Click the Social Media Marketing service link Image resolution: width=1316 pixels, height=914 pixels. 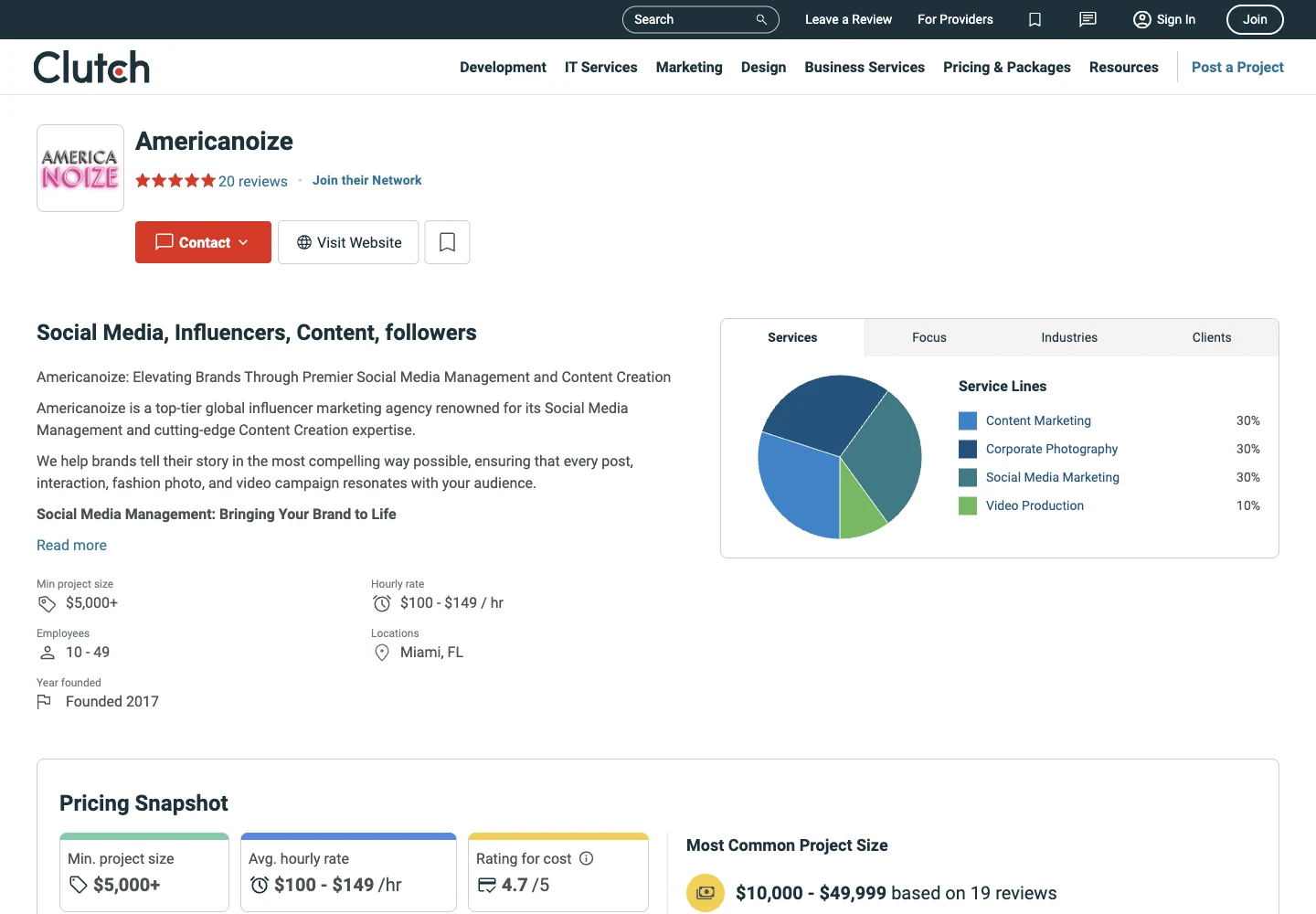coord(1053,477)
